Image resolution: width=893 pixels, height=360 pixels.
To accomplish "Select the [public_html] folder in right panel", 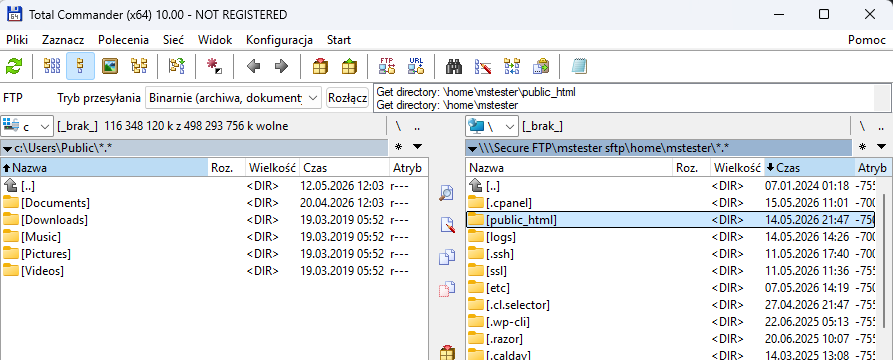I will [670, 220].
